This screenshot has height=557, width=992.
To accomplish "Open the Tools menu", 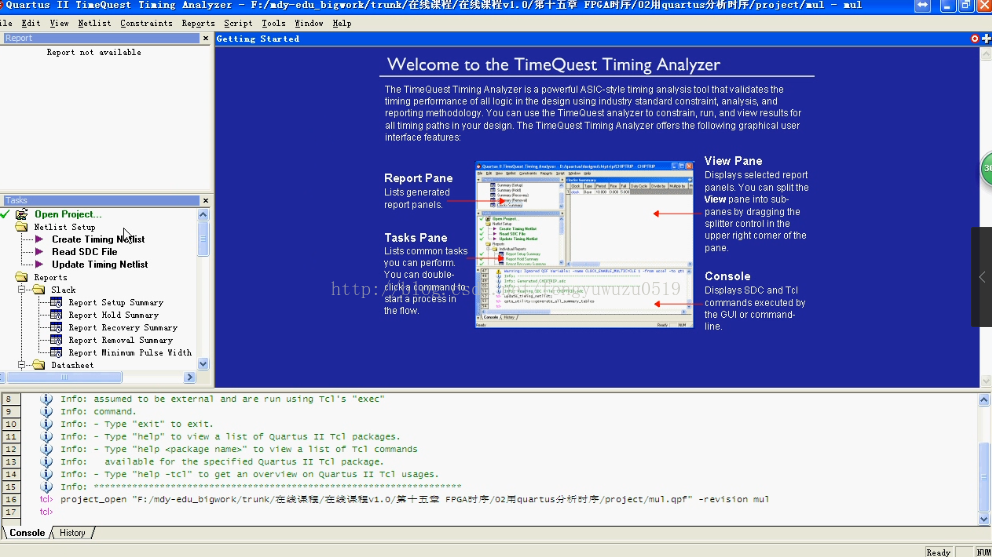I will pyautogui.click(x=273, y=23).
